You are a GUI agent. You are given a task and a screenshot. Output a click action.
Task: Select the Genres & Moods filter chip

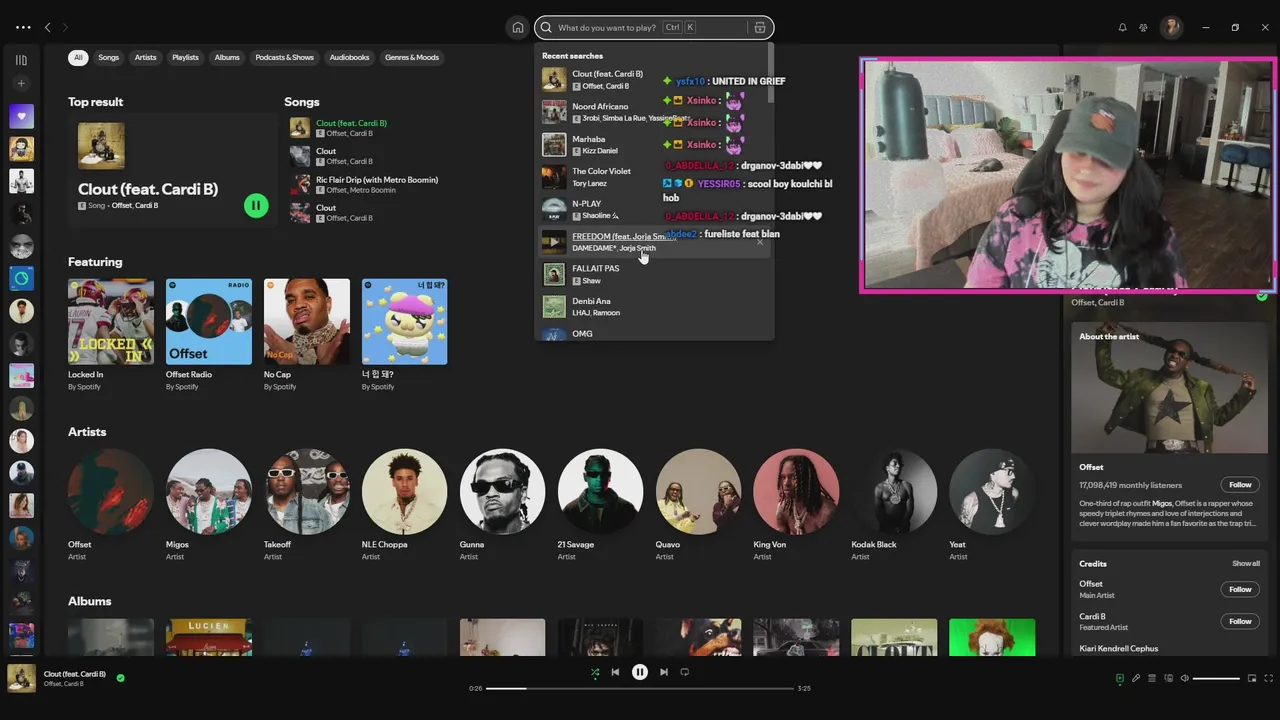[x=412, y=57]
